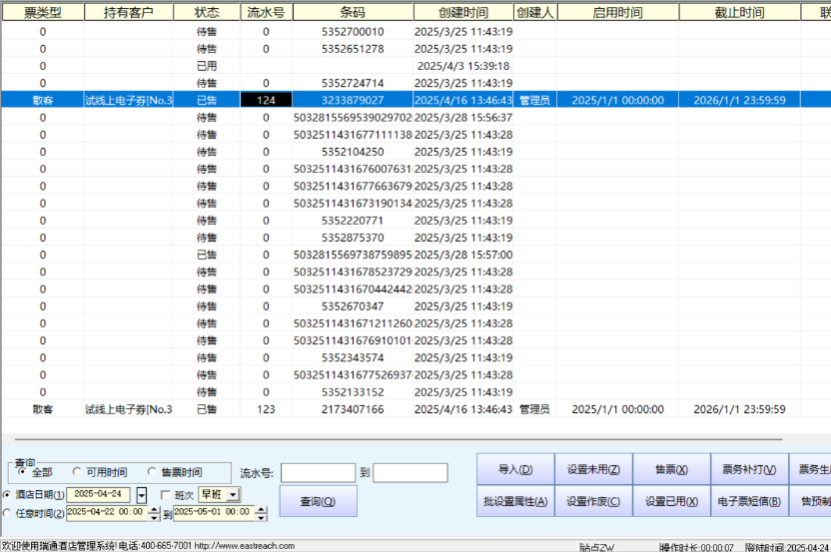
Task: Select the 可用时间 radio option
Action: click(x=77, y=472)
